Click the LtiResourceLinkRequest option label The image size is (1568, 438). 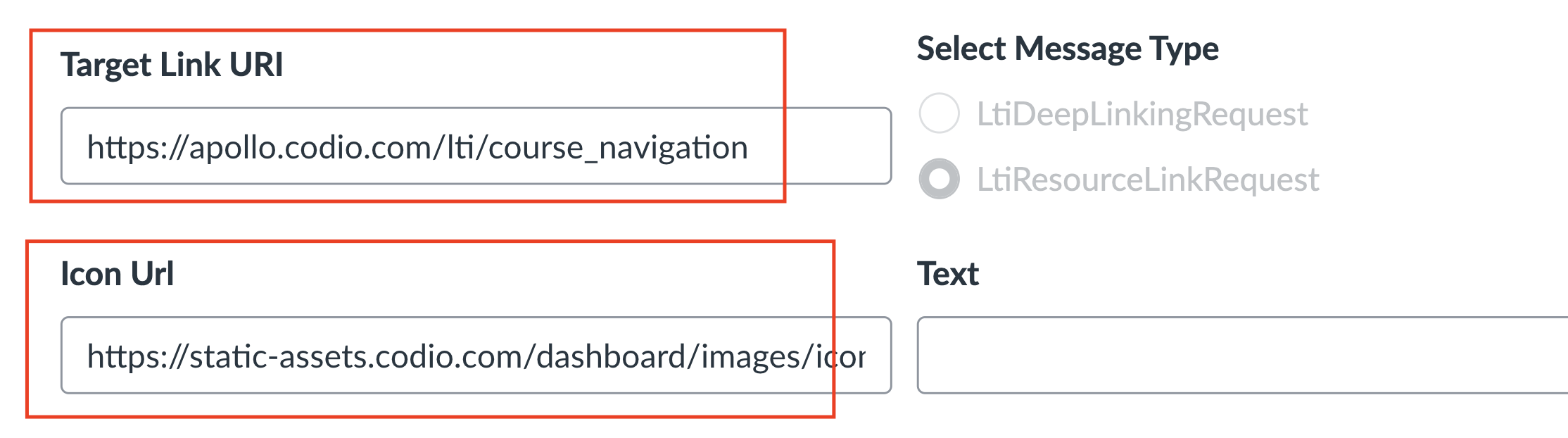coord(1147,180)
